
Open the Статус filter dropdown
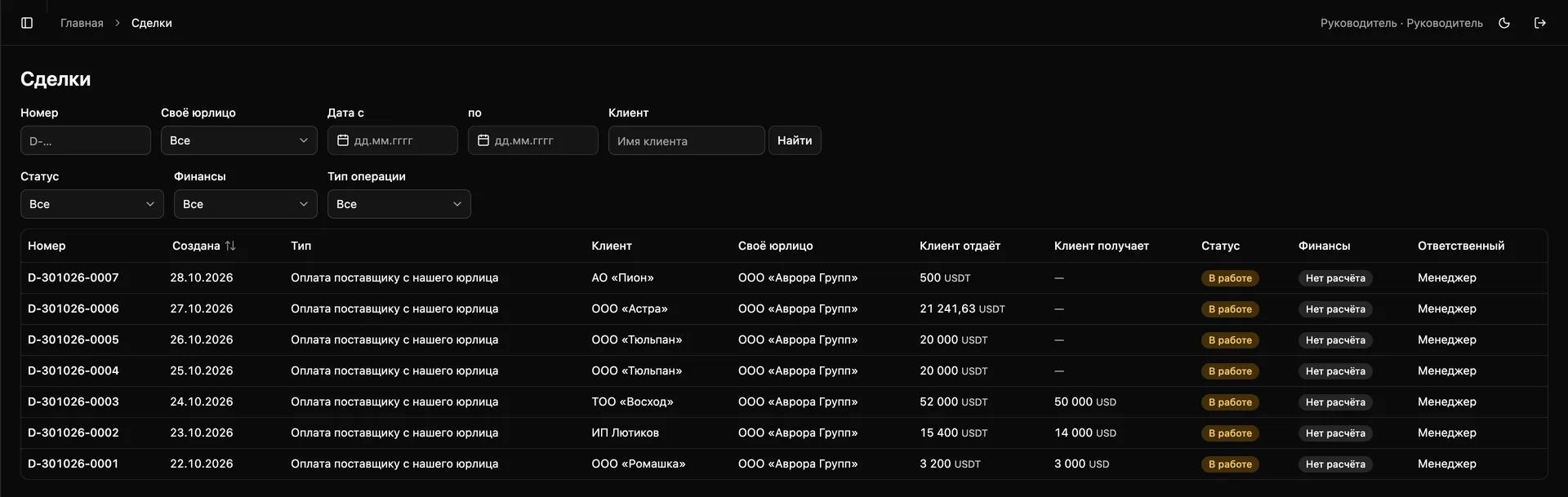click(x=92, y=204)
